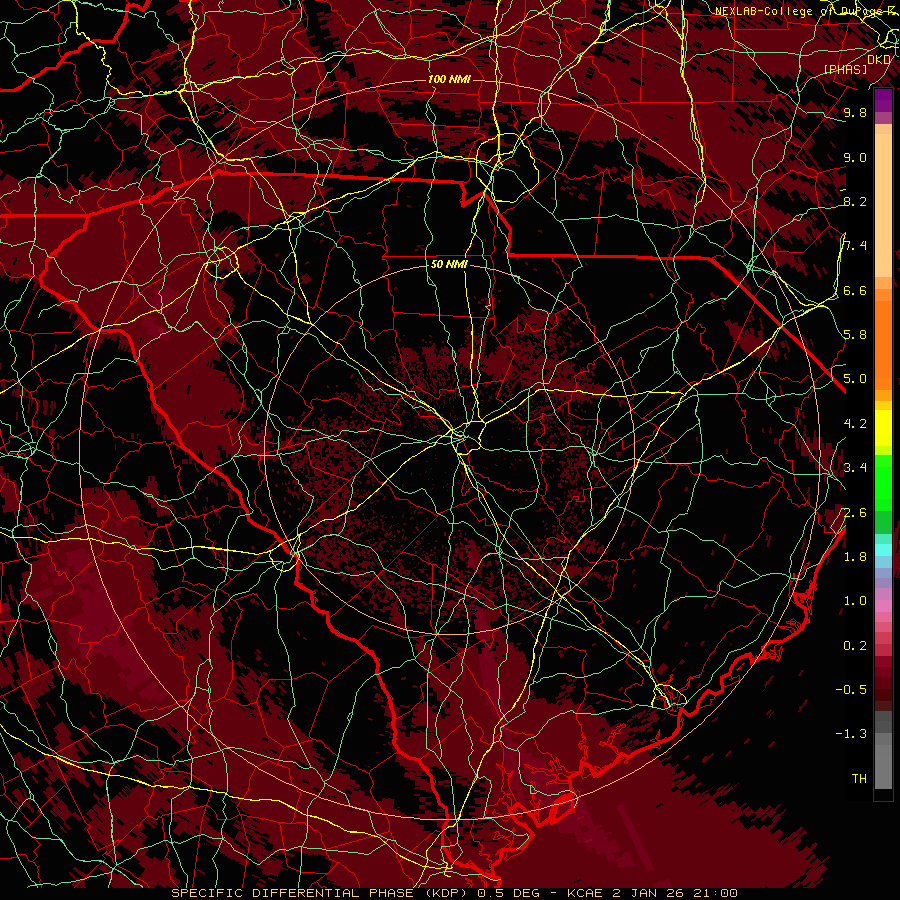Screen dimensions: 900x900
Task: Click the bright green segment of the color bar
Action: tap(883, 482)
